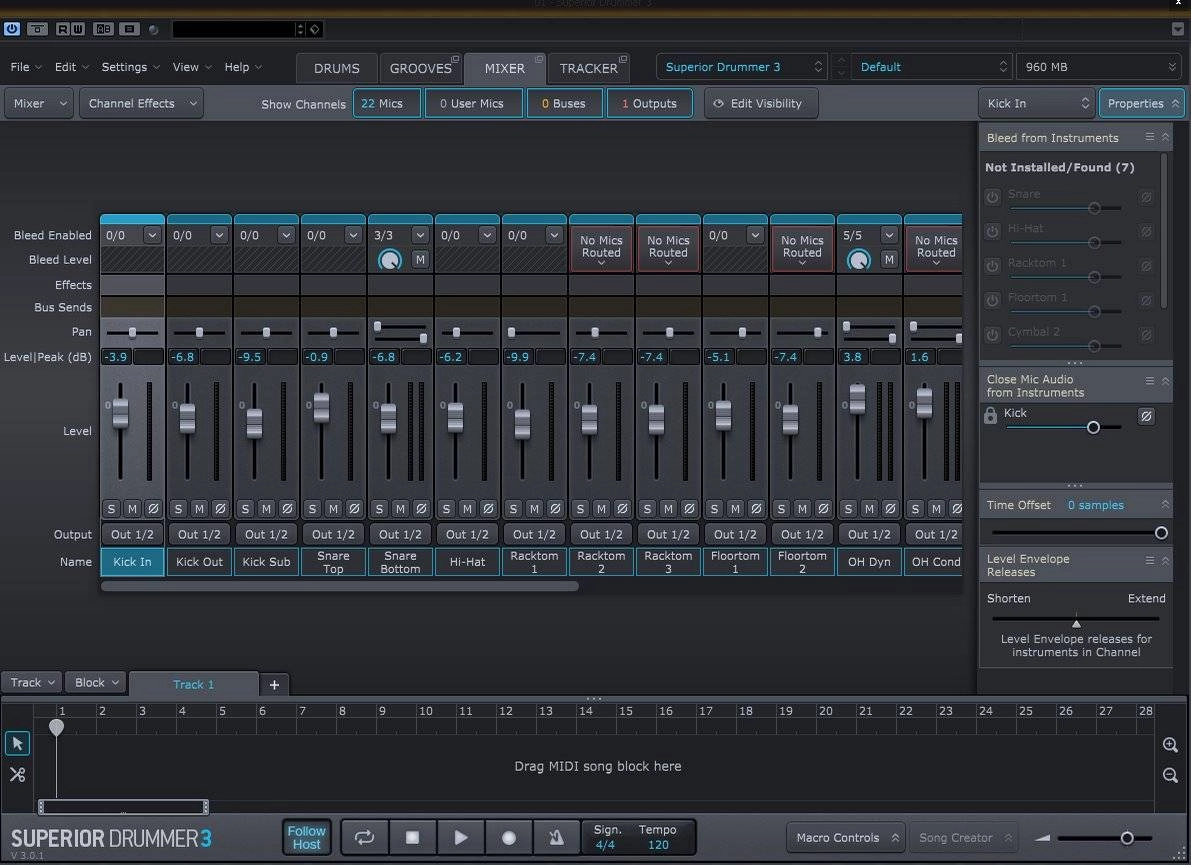The image size is (1191, 865).
Task: Select the scissors cut tool
Action: (x=17, y=775)
